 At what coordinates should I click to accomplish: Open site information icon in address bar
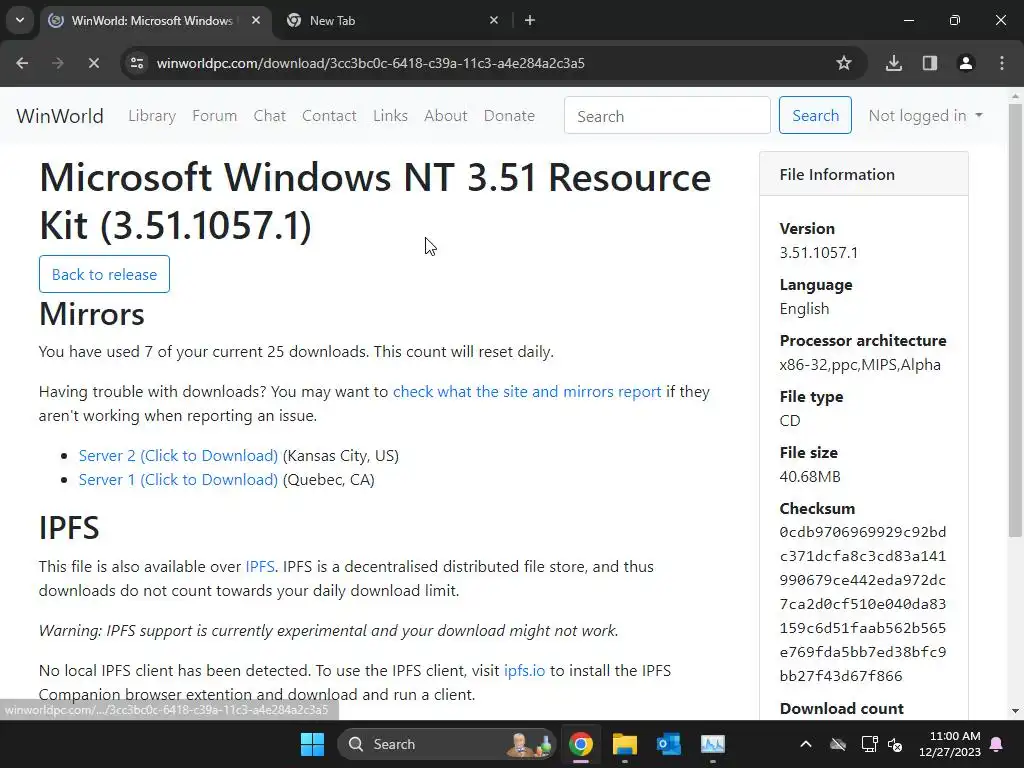coord(137,63)
